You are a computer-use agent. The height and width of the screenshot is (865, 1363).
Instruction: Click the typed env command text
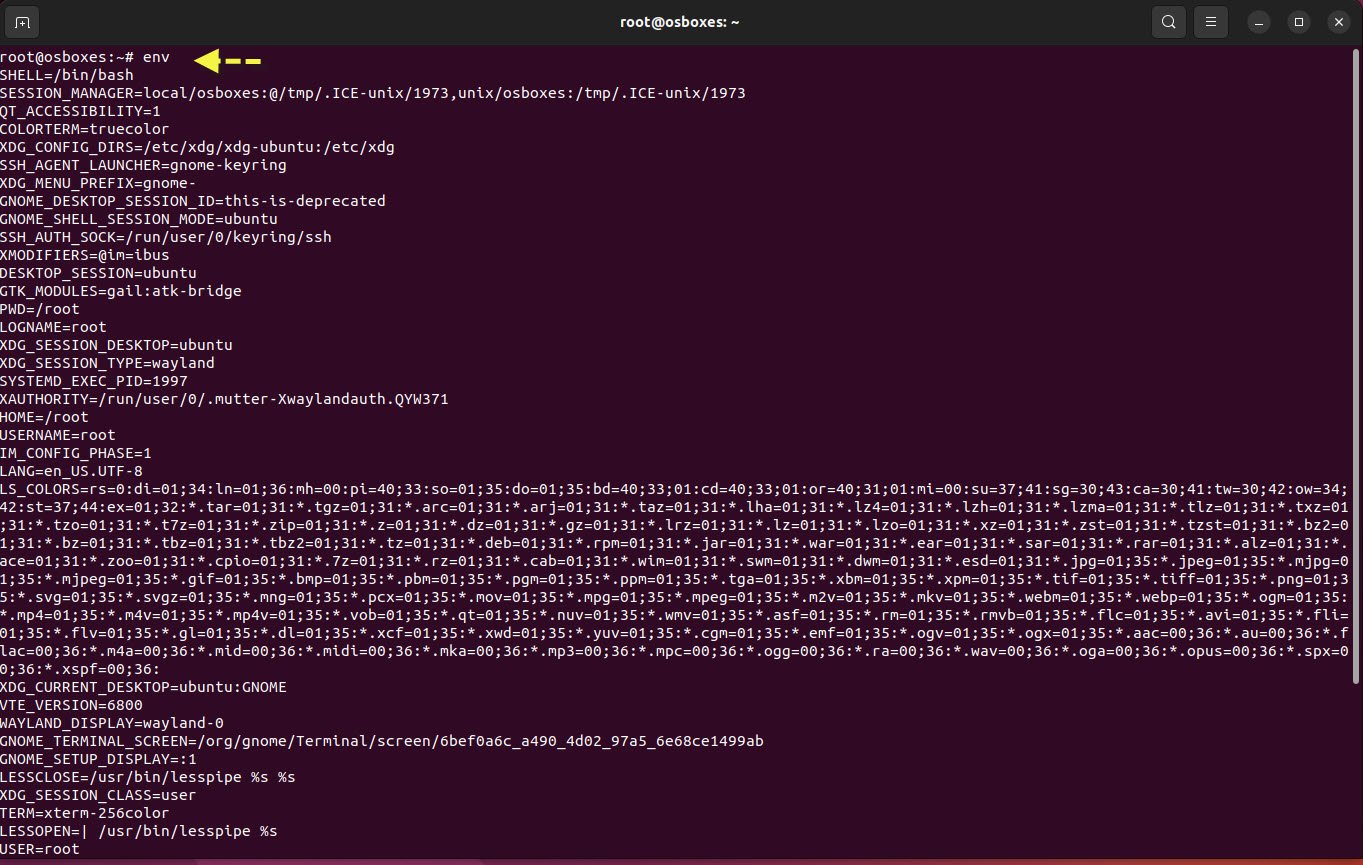[x=156, y=57]
